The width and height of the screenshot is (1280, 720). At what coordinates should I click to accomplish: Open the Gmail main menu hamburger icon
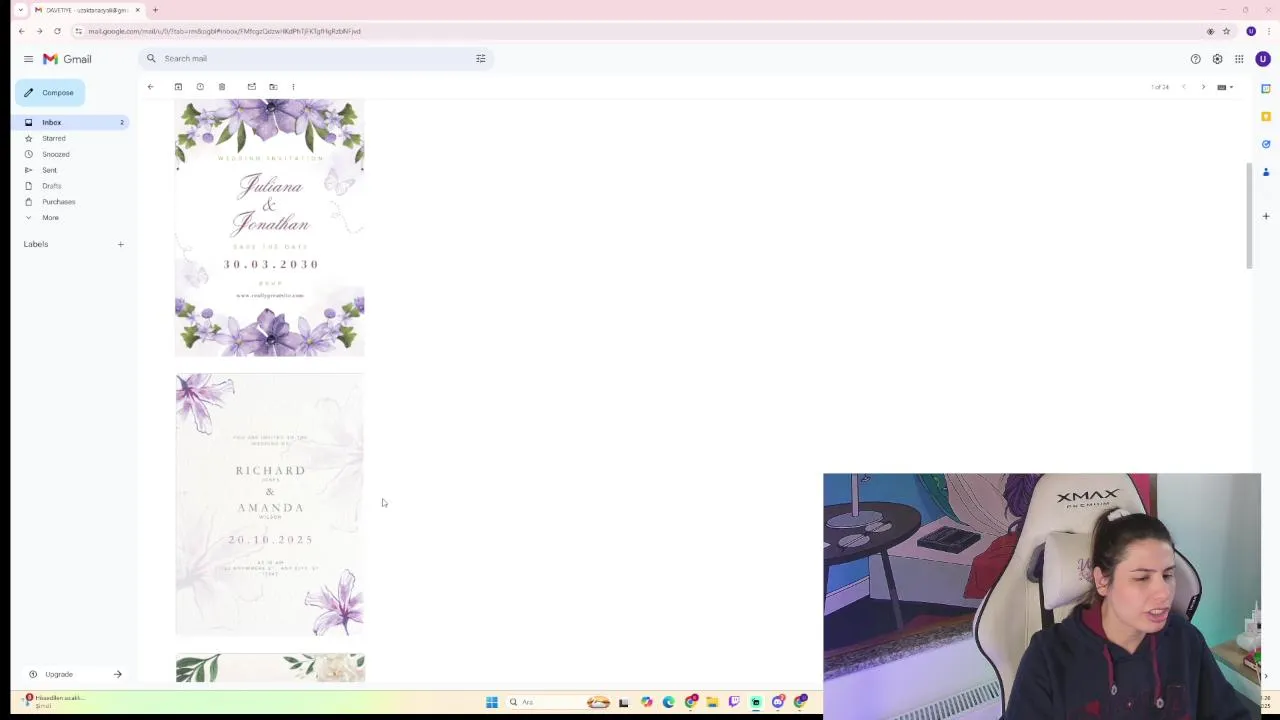point(28,59)
